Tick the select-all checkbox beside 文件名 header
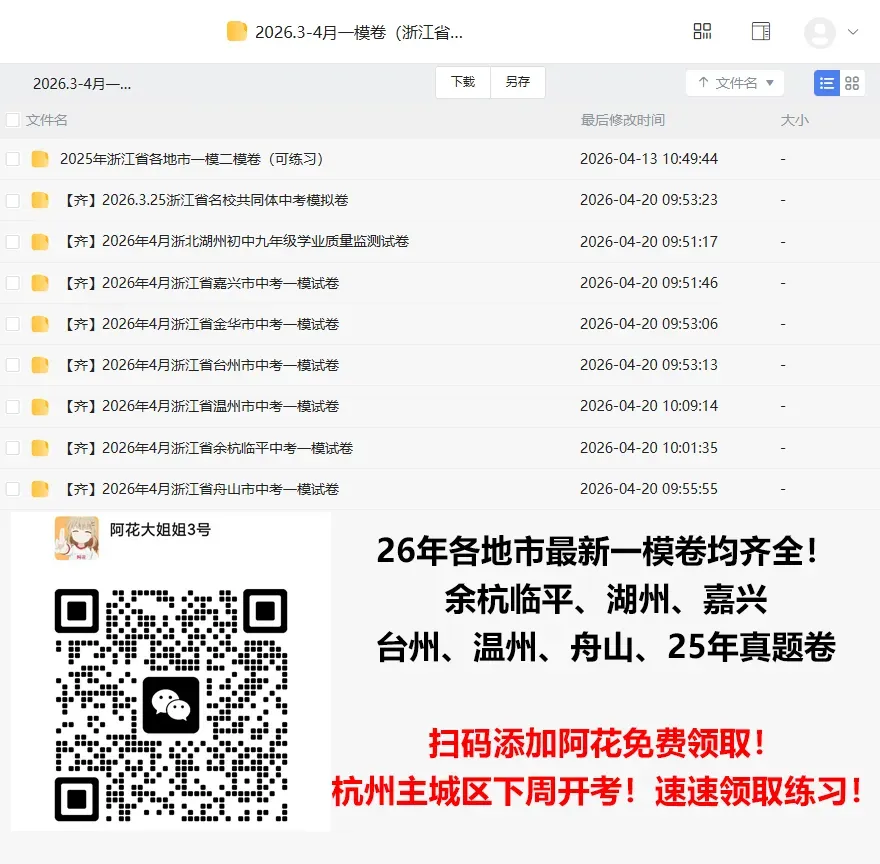The image size is (880, 864). click(x=12, y=120)
